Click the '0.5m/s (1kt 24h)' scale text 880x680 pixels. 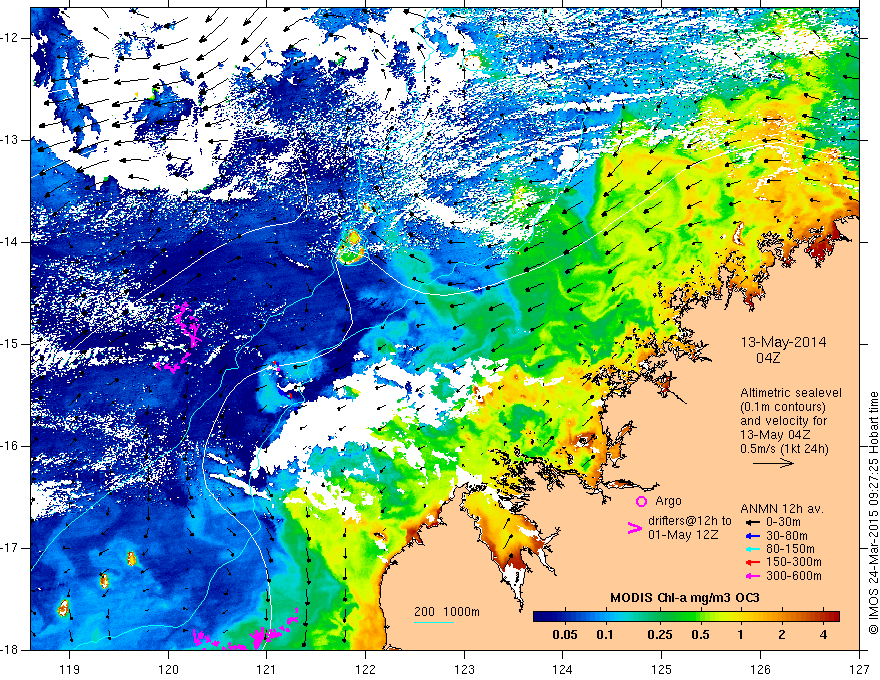(785, 449)
